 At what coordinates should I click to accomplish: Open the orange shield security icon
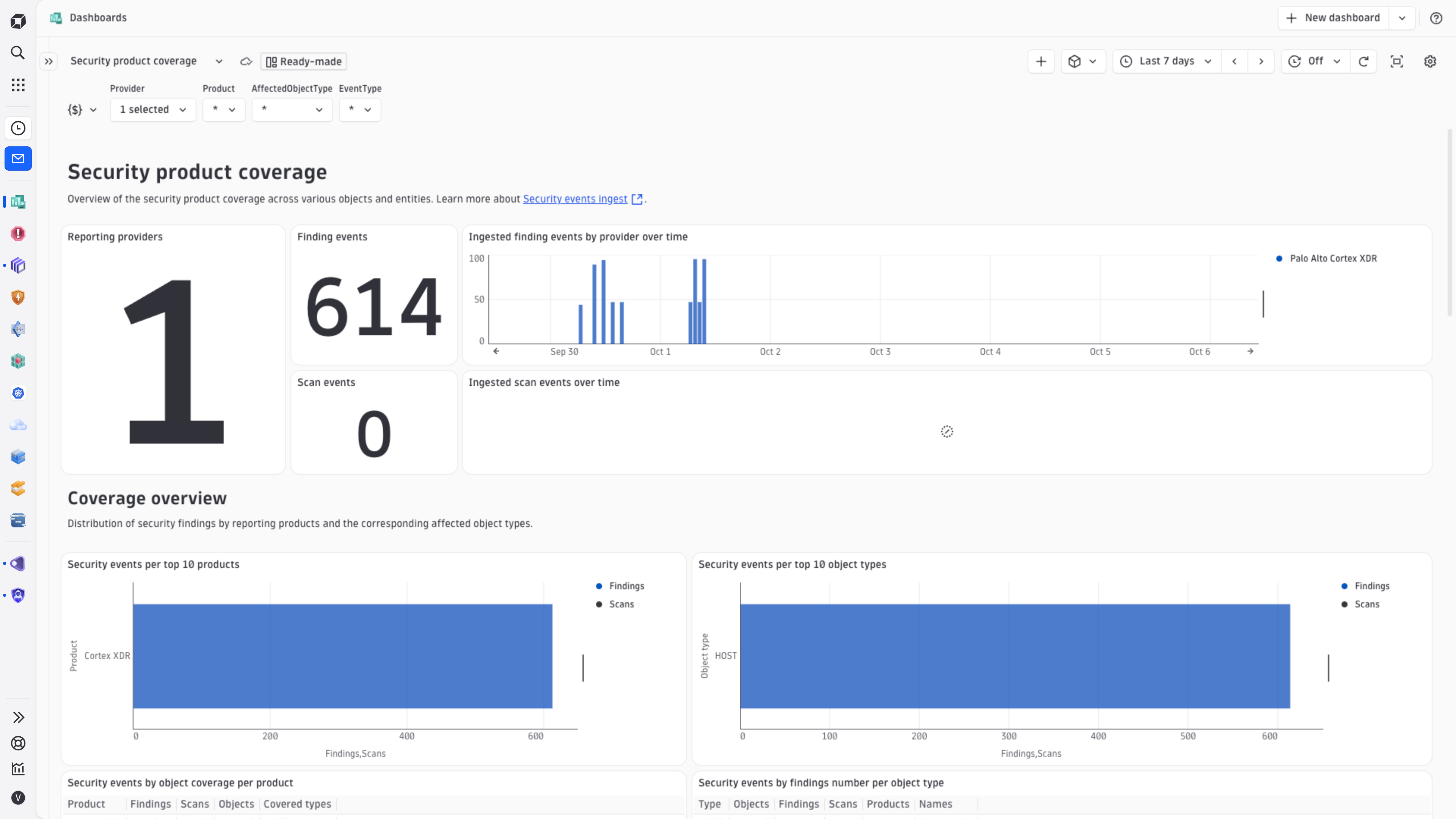pos(18,297)
